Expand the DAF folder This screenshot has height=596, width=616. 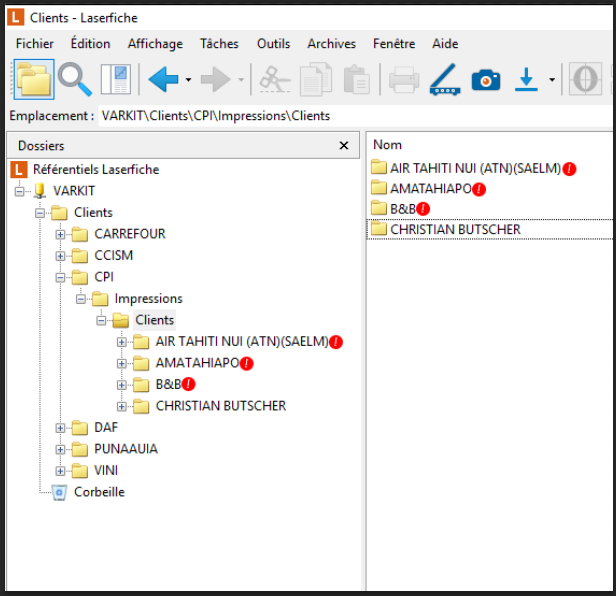pyautogui.click(x=60, y=428)
